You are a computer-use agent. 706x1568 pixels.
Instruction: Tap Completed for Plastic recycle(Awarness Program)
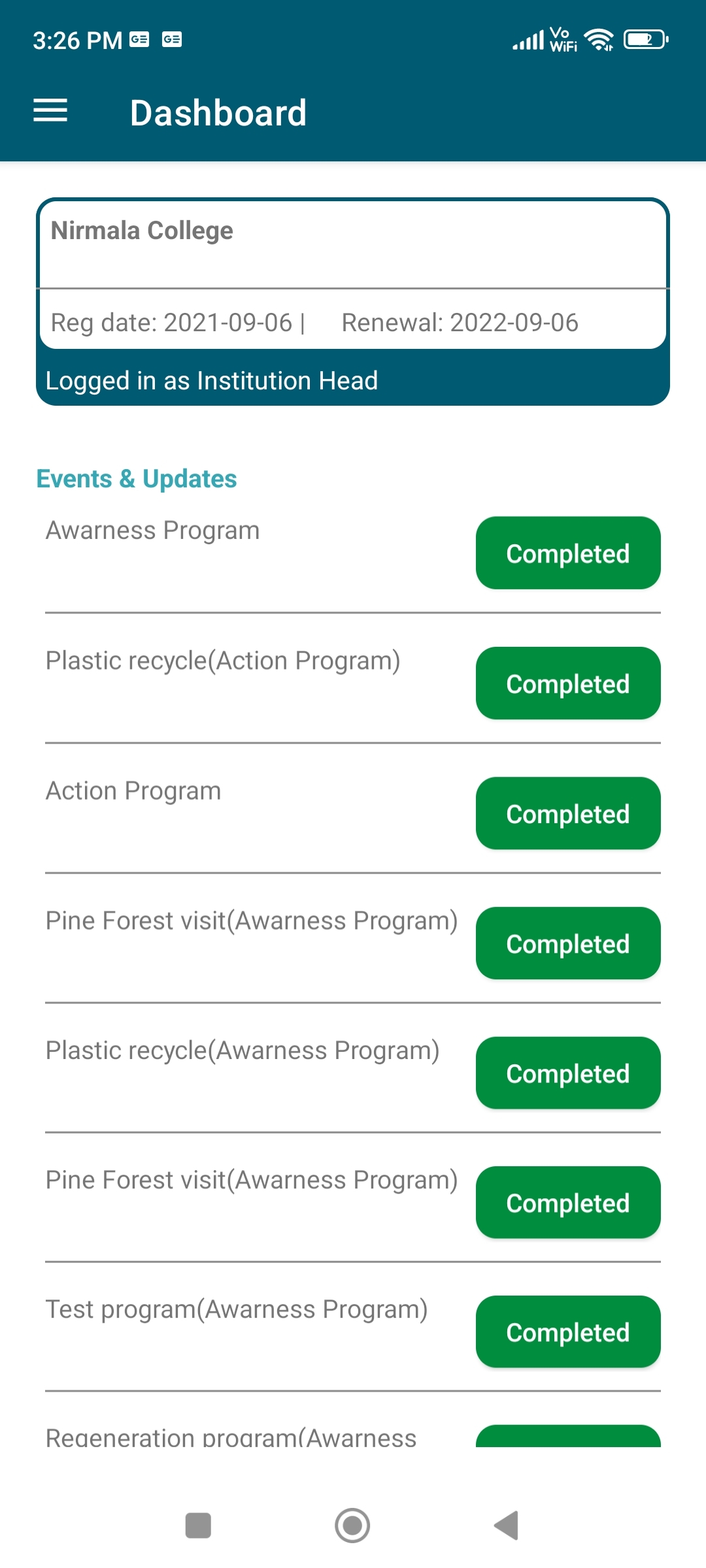coord(567,1073)
